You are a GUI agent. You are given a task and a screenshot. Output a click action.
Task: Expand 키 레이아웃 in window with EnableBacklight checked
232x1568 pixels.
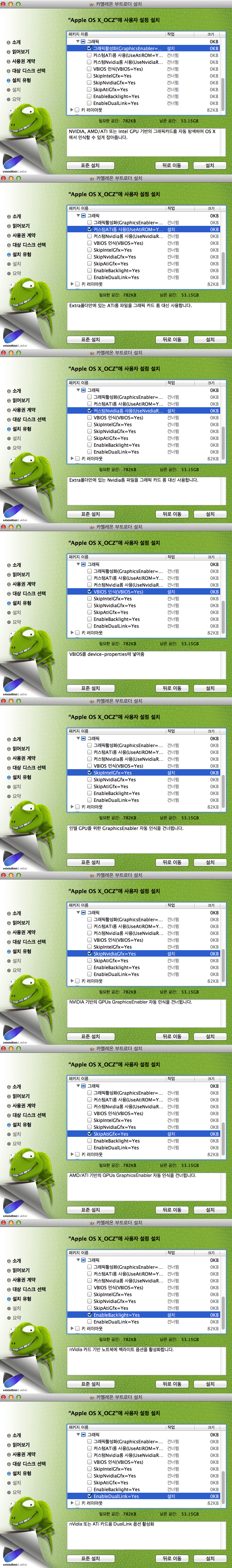[72, 1329]
